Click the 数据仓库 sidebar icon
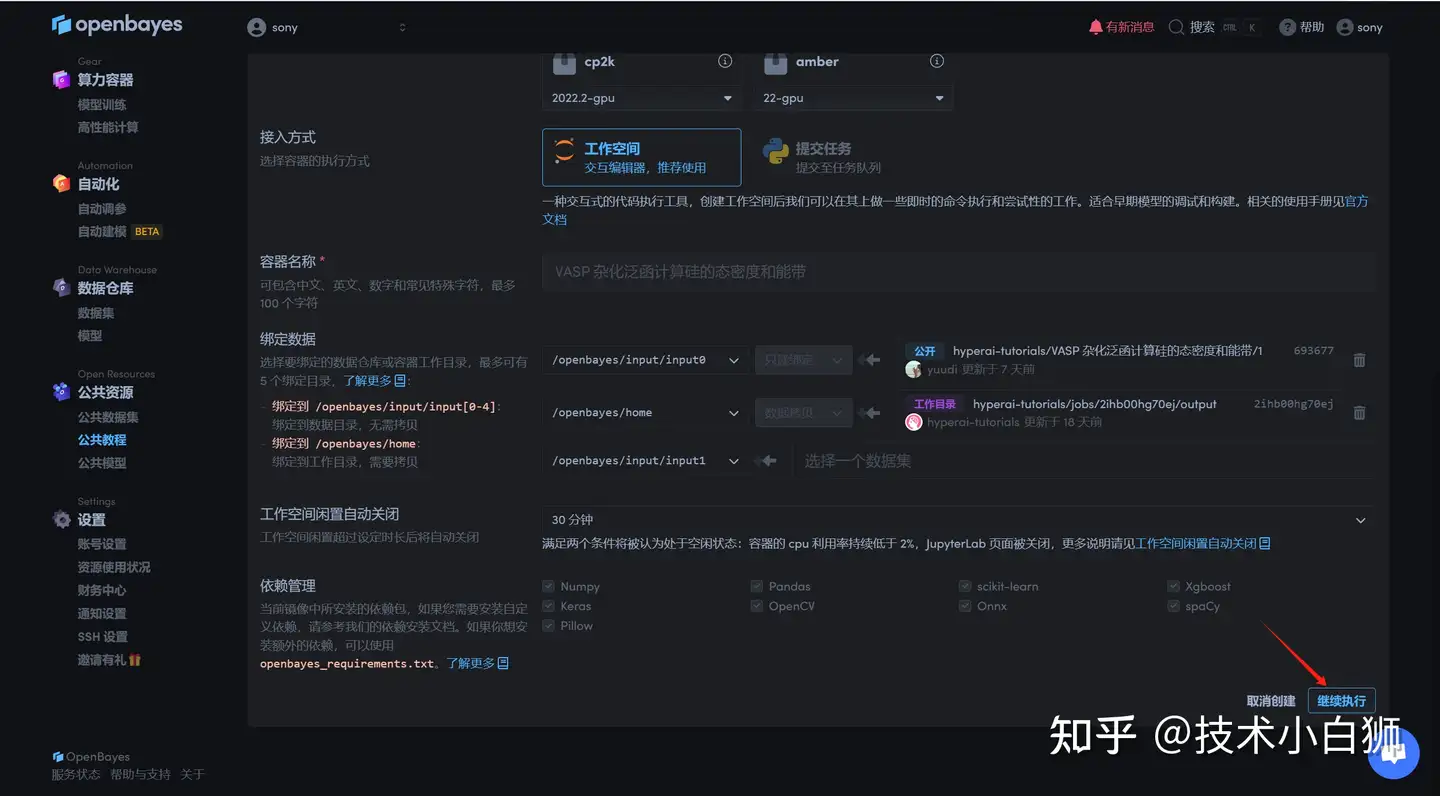Screen dimensions: 1440x796 [x=61, y=288]
